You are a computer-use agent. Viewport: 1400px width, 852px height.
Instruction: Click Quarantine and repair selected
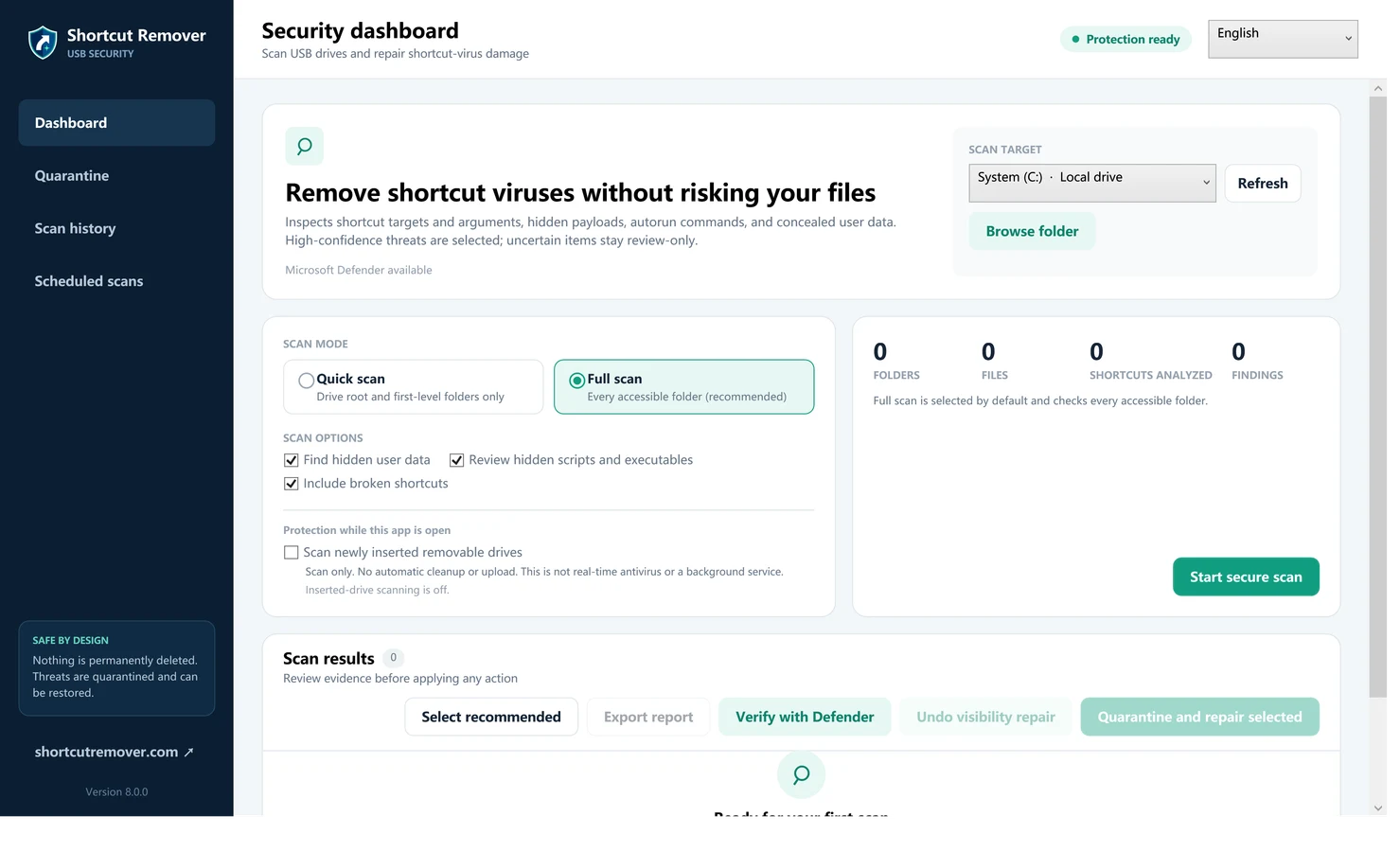[x=1199, y=718]
